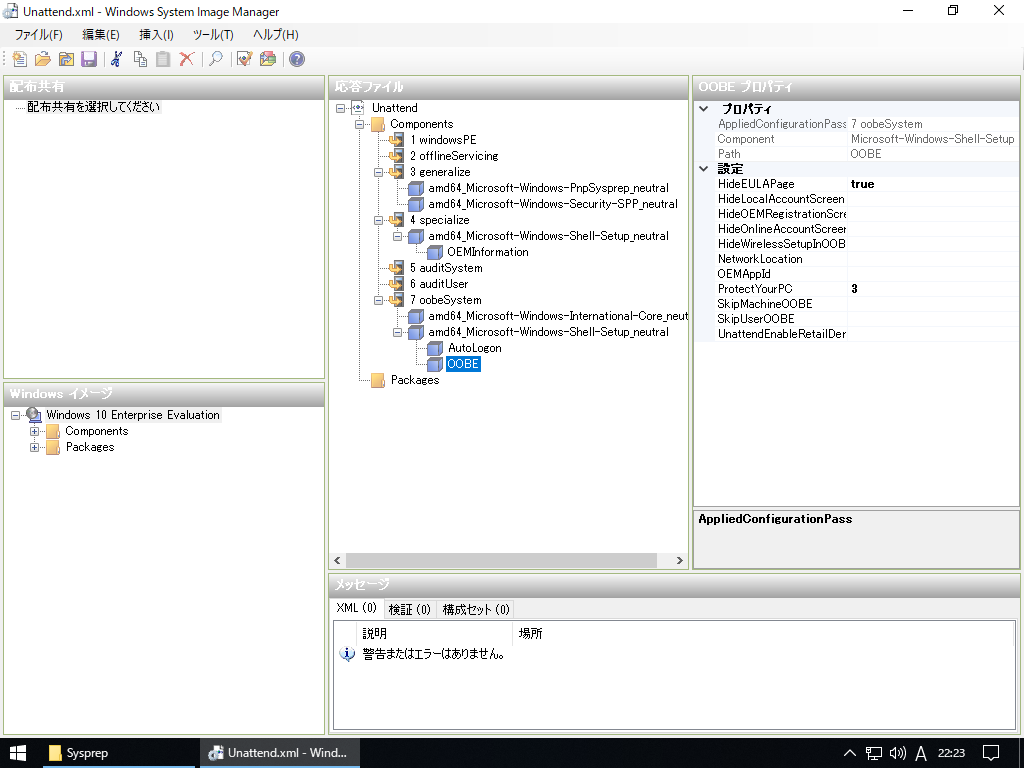Click the ProtectYourPC value field
The height and width of the screenshot is (768, 1024).
point(932,289)
